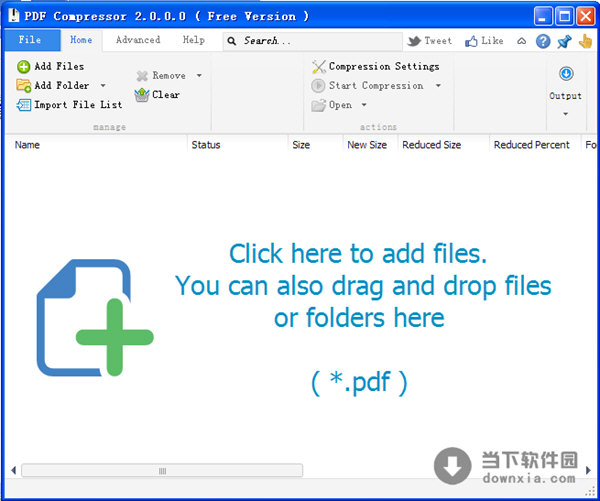The image size is (600, 501).
Task: Click the blue pushpin icon
Action: (x=564, y=41)
